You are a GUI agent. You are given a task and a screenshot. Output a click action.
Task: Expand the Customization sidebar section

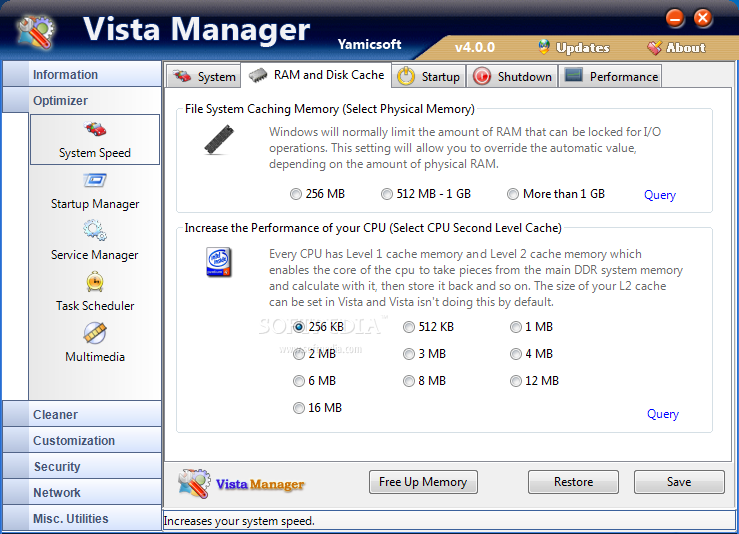point(82,440)
